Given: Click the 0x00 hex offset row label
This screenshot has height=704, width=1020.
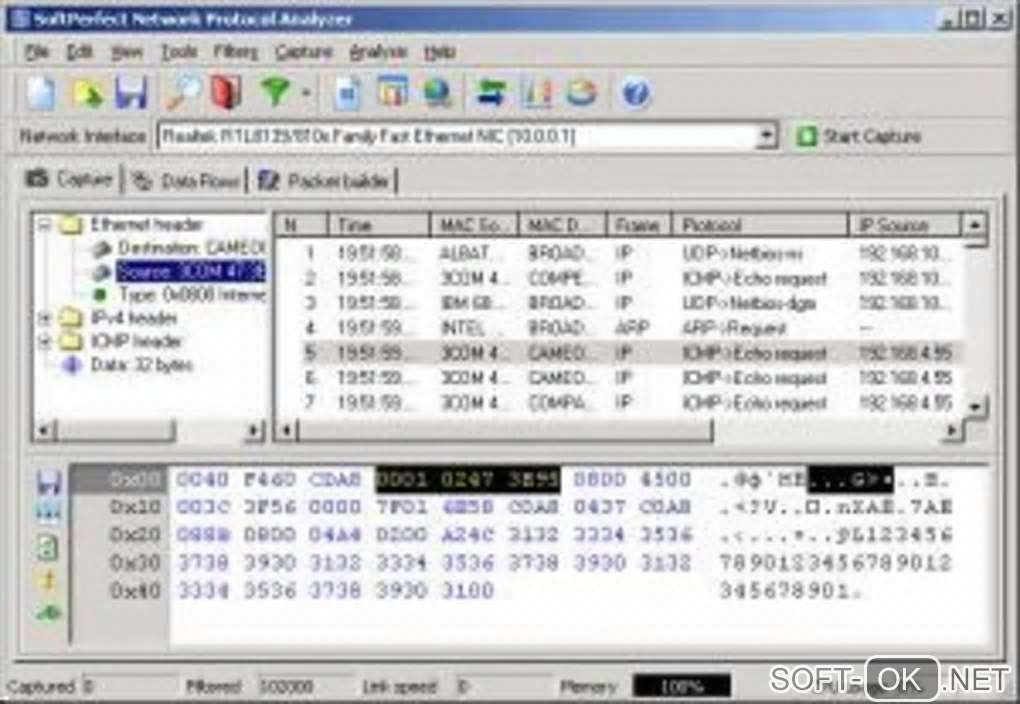Looking at the screenshot, I should click(x=135, y=480).
